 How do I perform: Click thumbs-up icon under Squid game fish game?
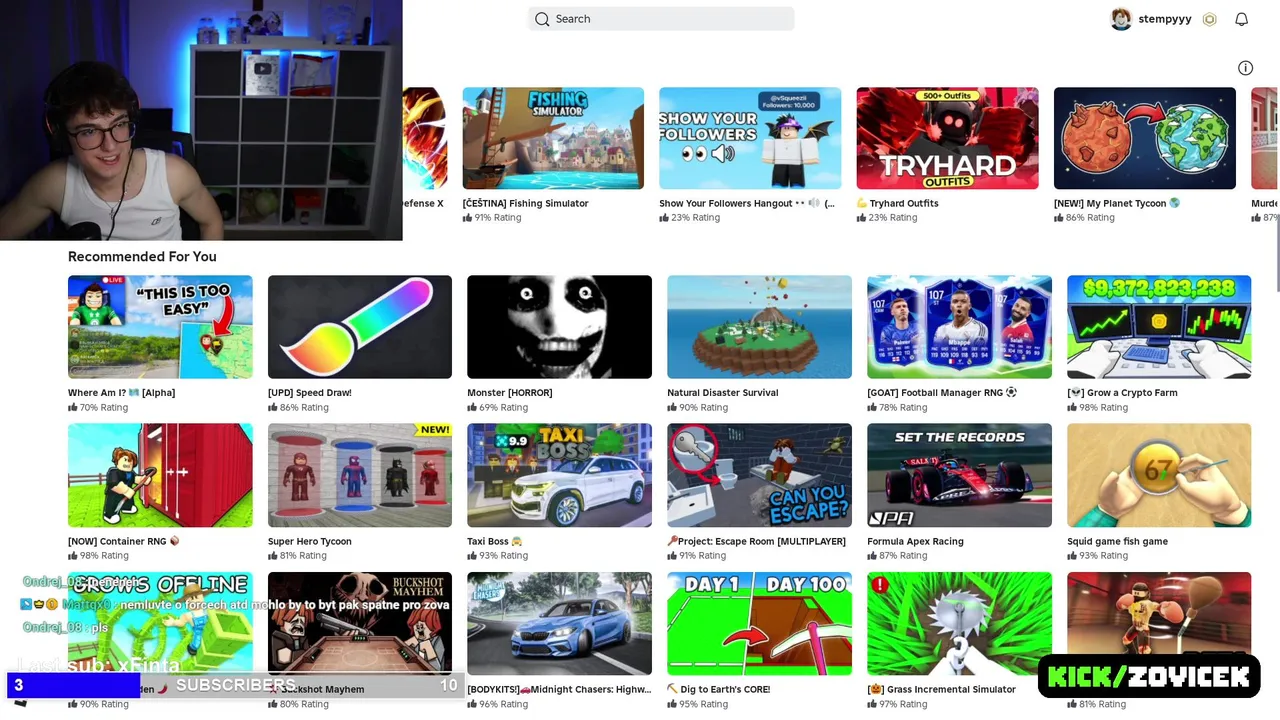[1072, 555]
